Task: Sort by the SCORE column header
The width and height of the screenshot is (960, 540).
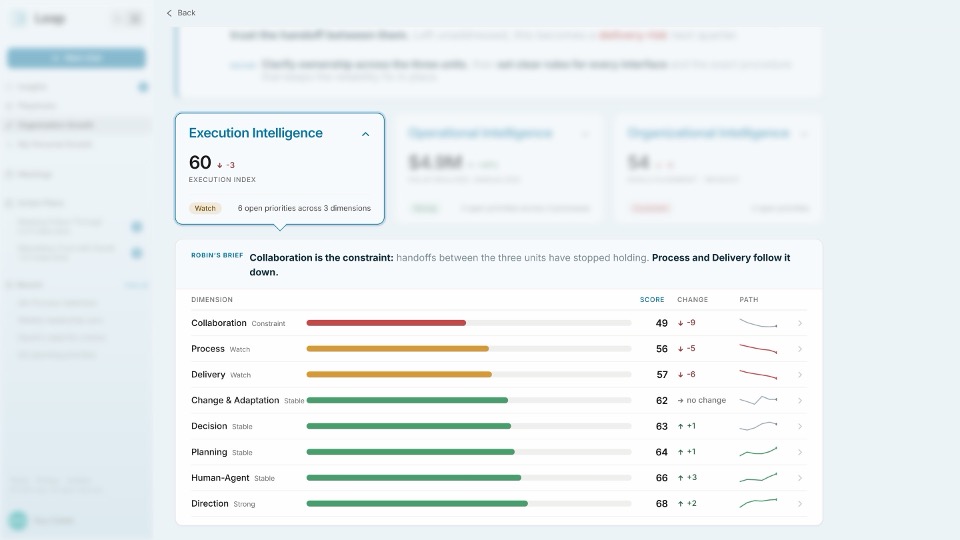Action: click(652, 299)
